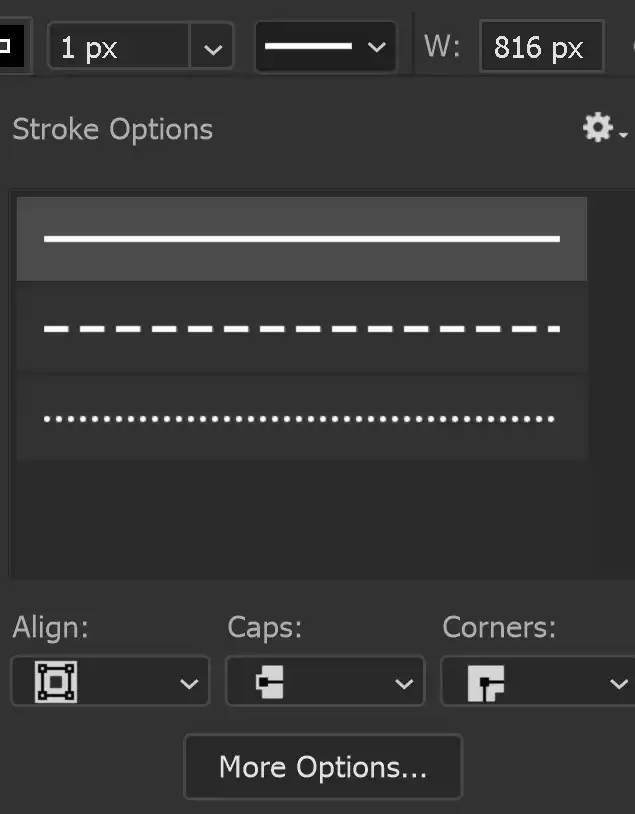Edit the W width value field
This screenshot has width=635, height=814.
[541, 46]
